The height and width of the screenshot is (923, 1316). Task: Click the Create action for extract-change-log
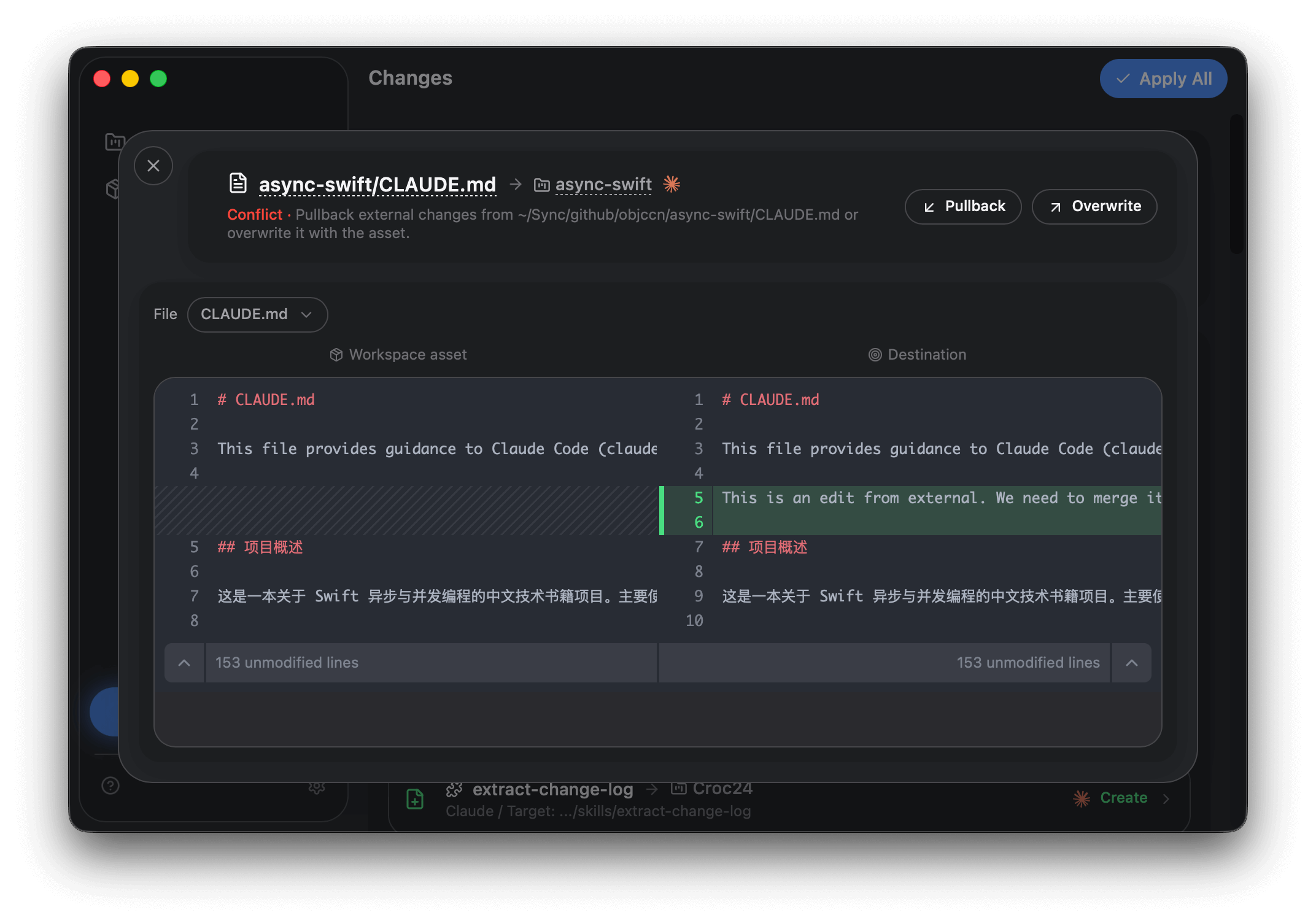[x=1123, y=798]
